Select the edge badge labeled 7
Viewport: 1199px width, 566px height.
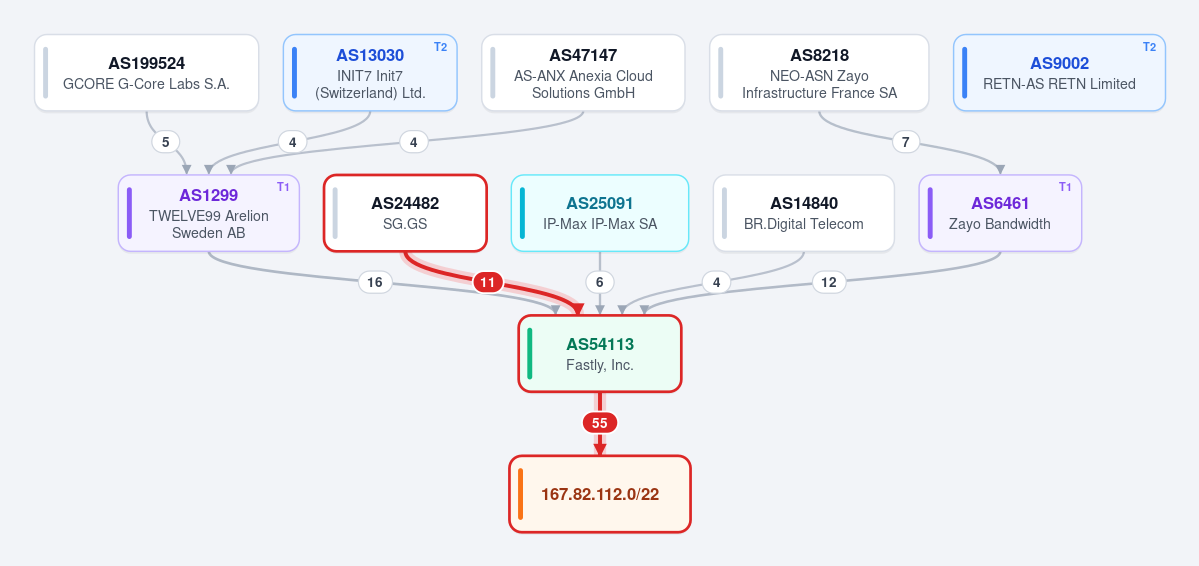[906, 142]
